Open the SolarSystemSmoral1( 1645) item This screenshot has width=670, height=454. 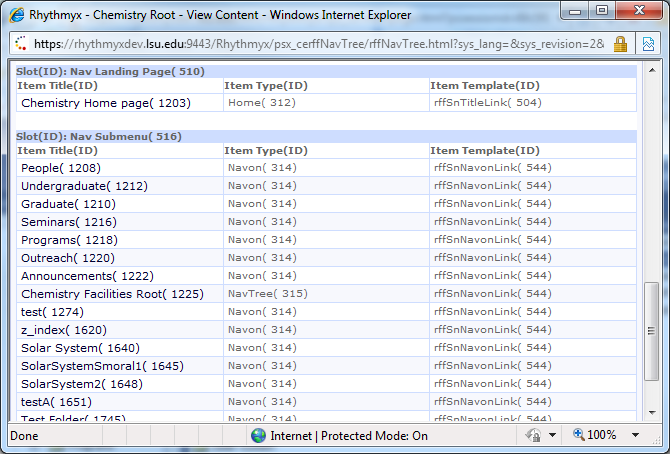click(102, 366)
